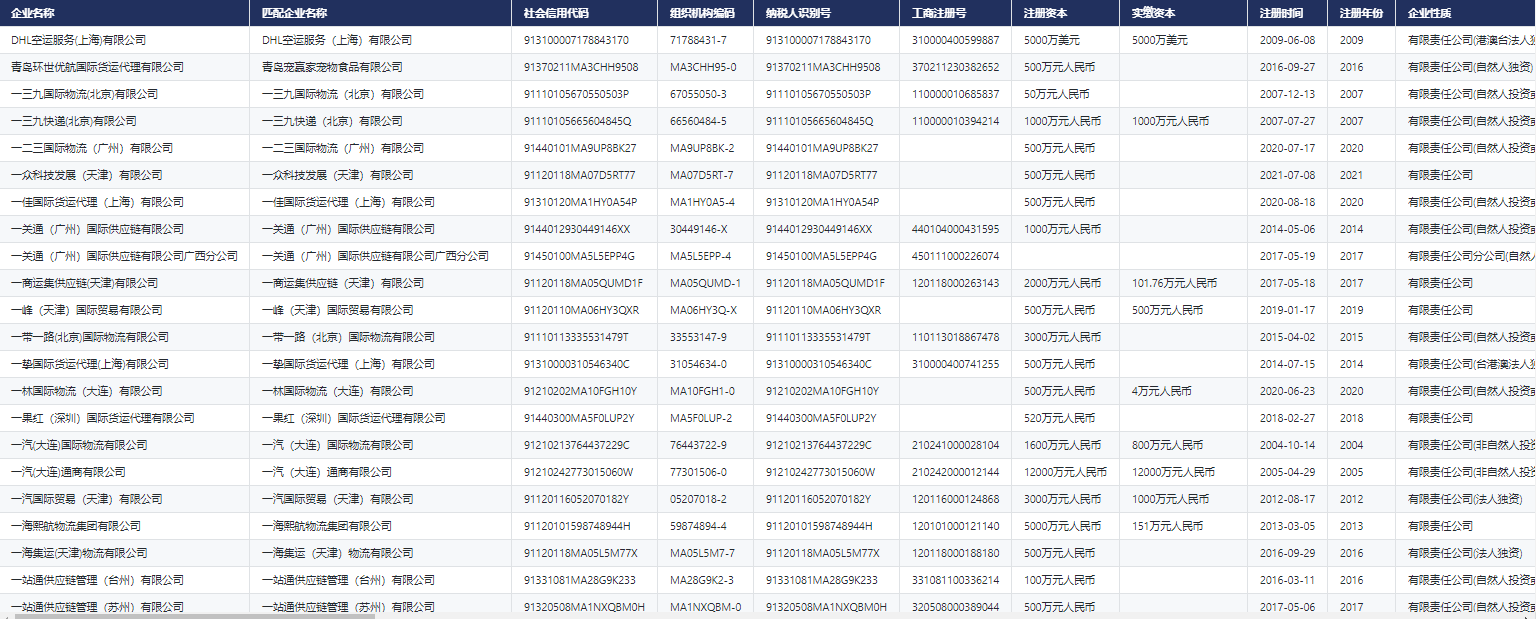Click registration number 310000400741255
The image size is (1536, 619).
click(955, 364)
